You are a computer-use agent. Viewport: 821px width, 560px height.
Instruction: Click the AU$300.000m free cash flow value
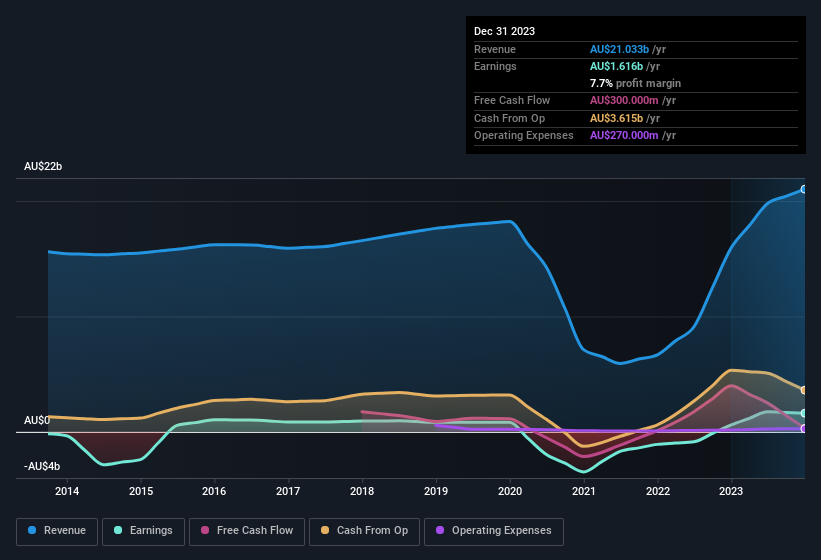tap(624, 100)
